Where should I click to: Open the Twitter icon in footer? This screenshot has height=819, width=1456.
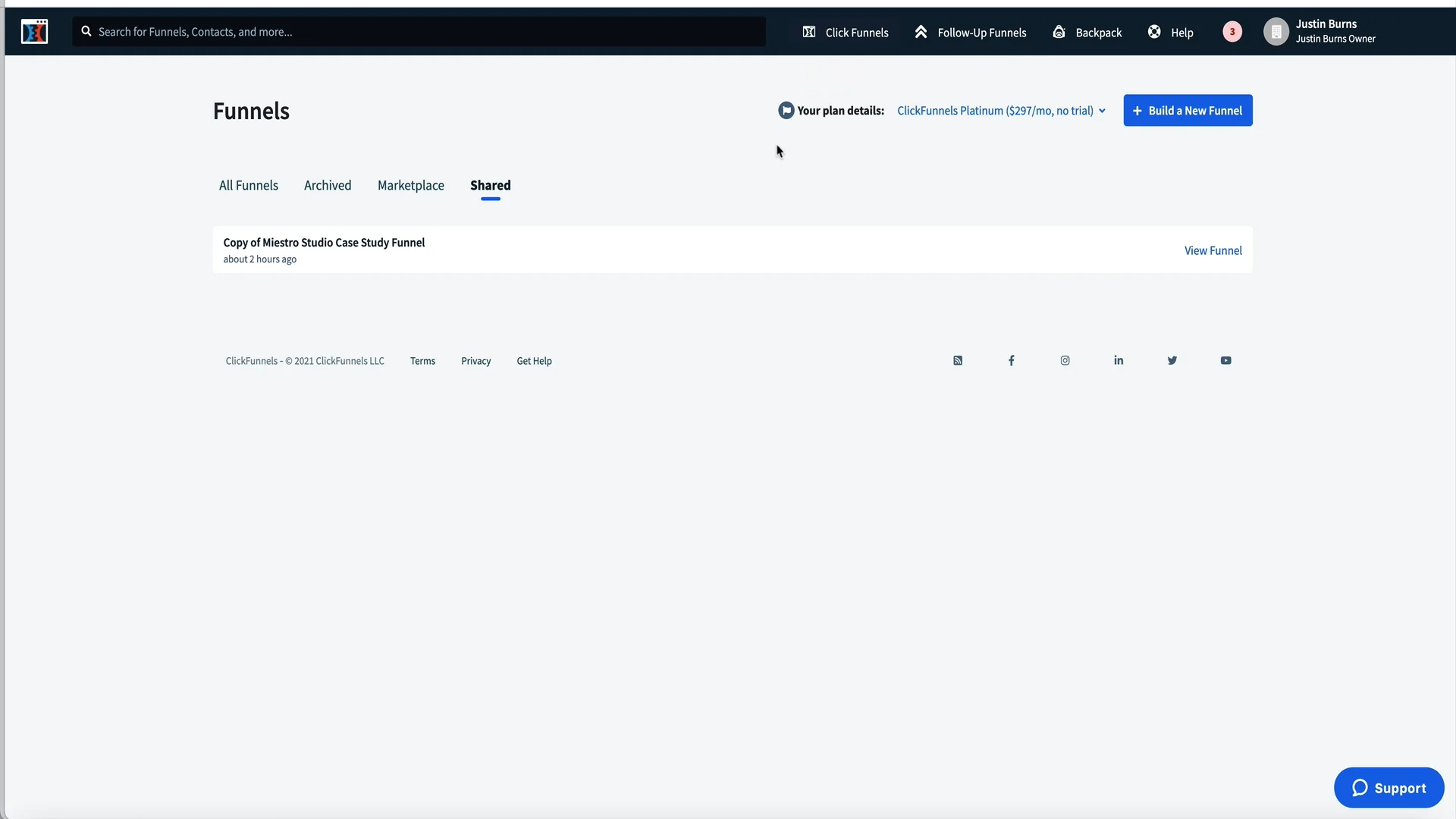1172,361
